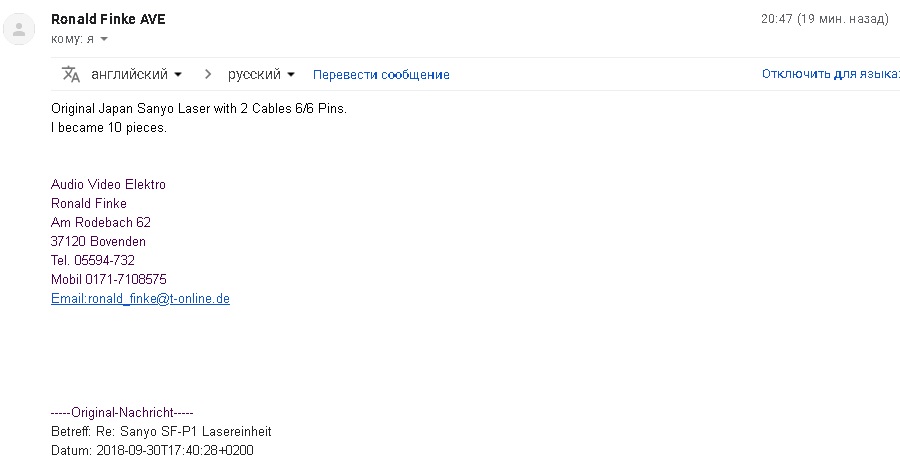This screenshot has height=461, width=900.
Task: Click the arrow between the two languages
Action: click(208, 74)
